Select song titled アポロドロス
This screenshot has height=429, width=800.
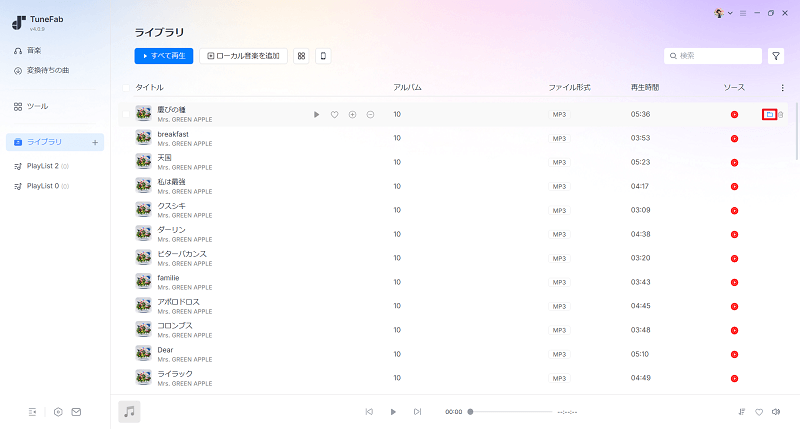point(179,301)
